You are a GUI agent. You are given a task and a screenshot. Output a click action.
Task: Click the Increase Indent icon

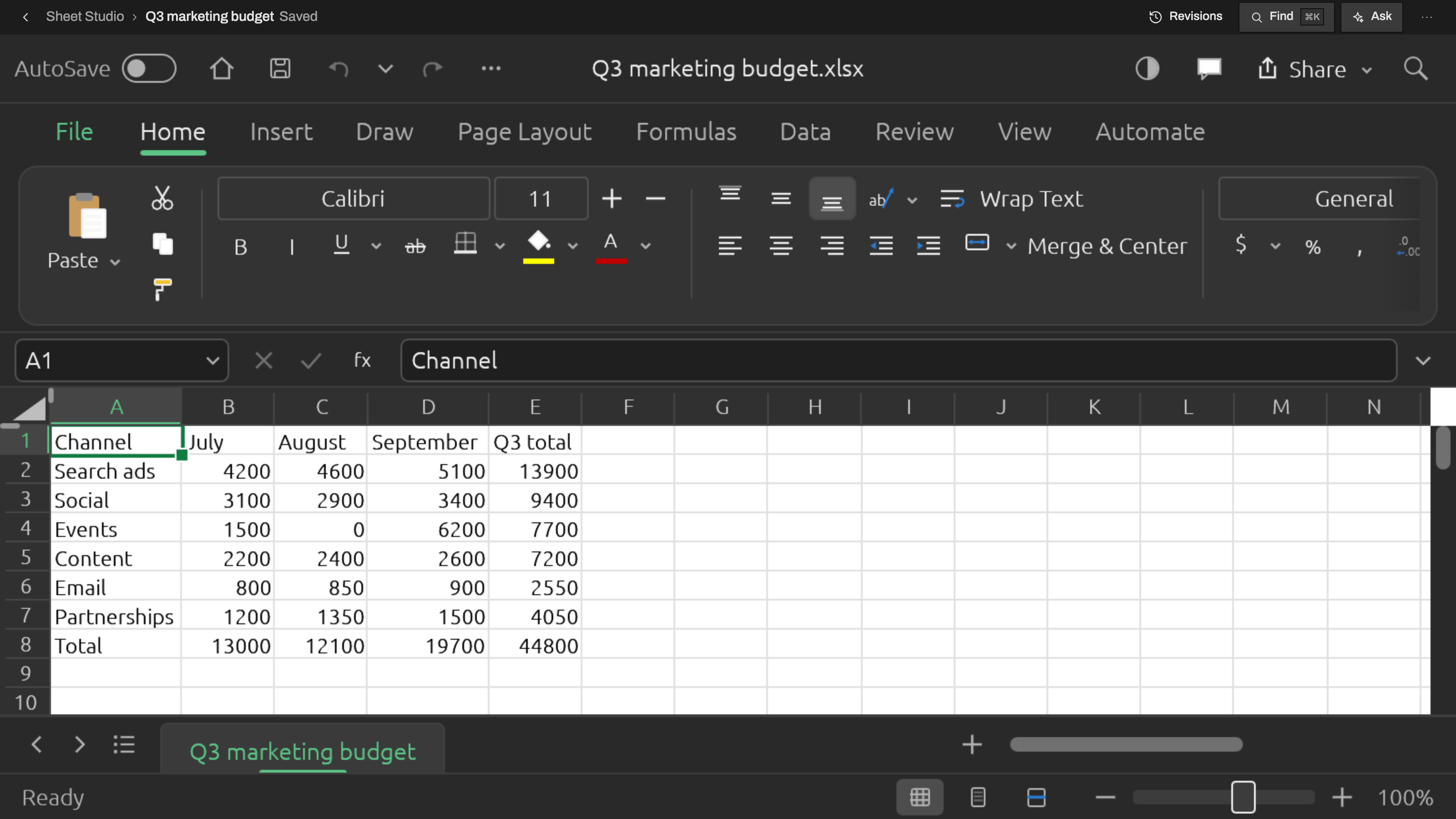tap(929, 246)
